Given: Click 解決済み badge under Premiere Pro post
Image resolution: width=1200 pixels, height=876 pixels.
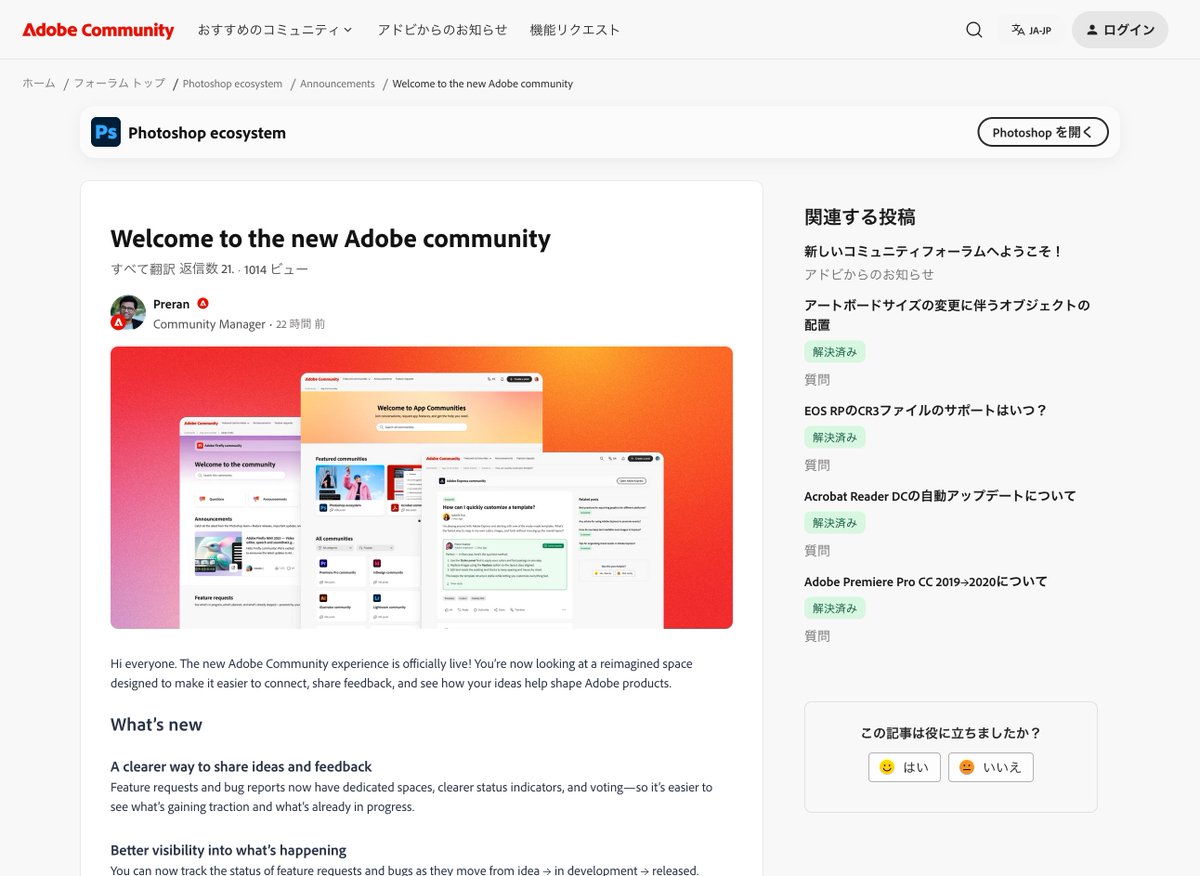Looking at the screenshot, I should (835, 608).
